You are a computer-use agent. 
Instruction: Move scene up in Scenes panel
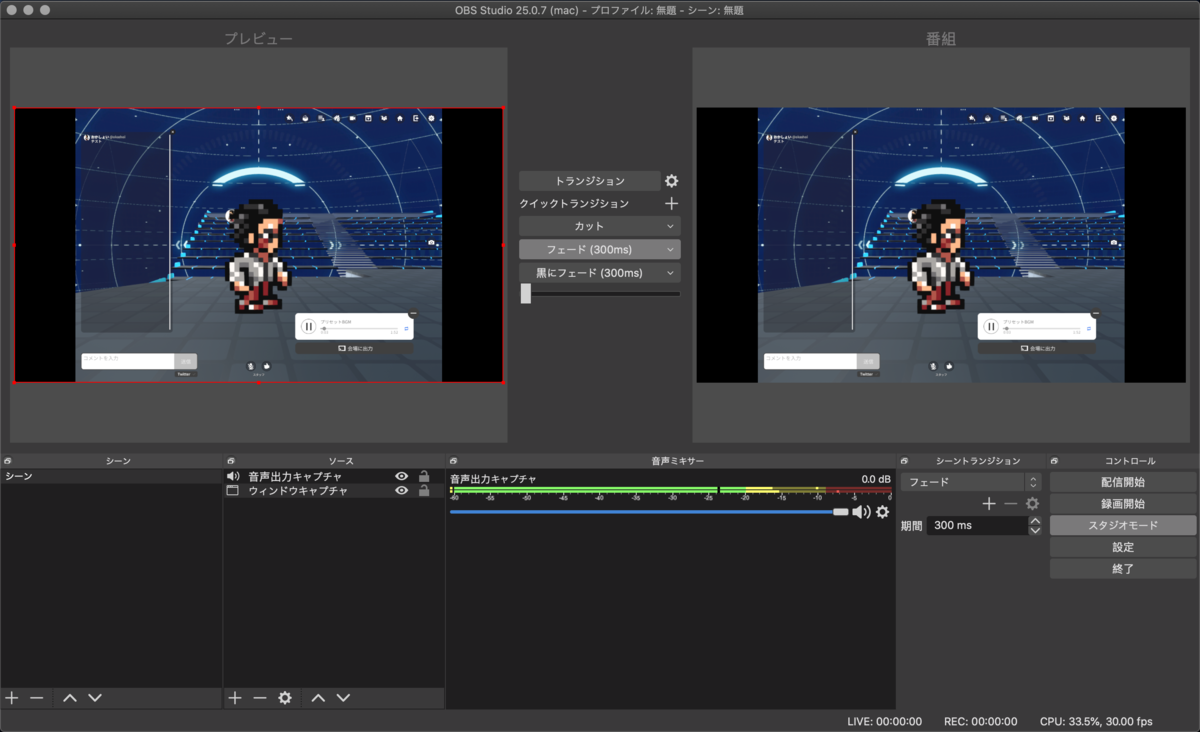tap(70, 698)
